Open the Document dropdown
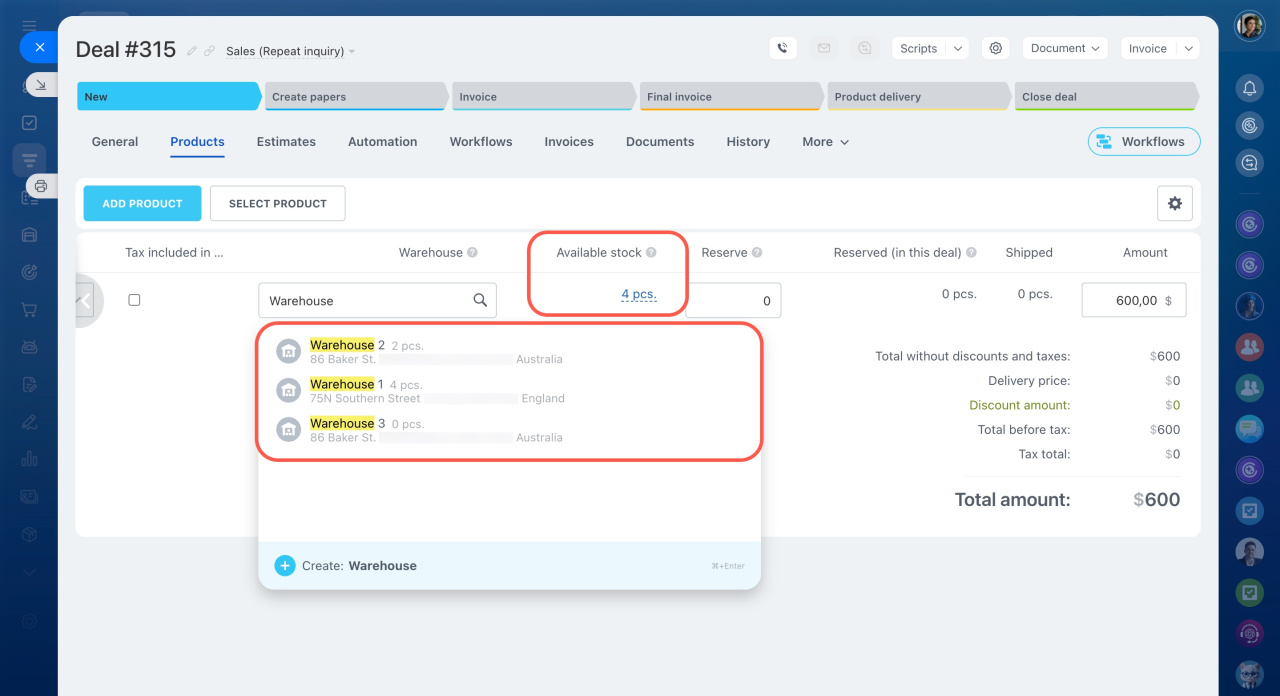Screen dimensions: 1280x696 coord(1065,48)
